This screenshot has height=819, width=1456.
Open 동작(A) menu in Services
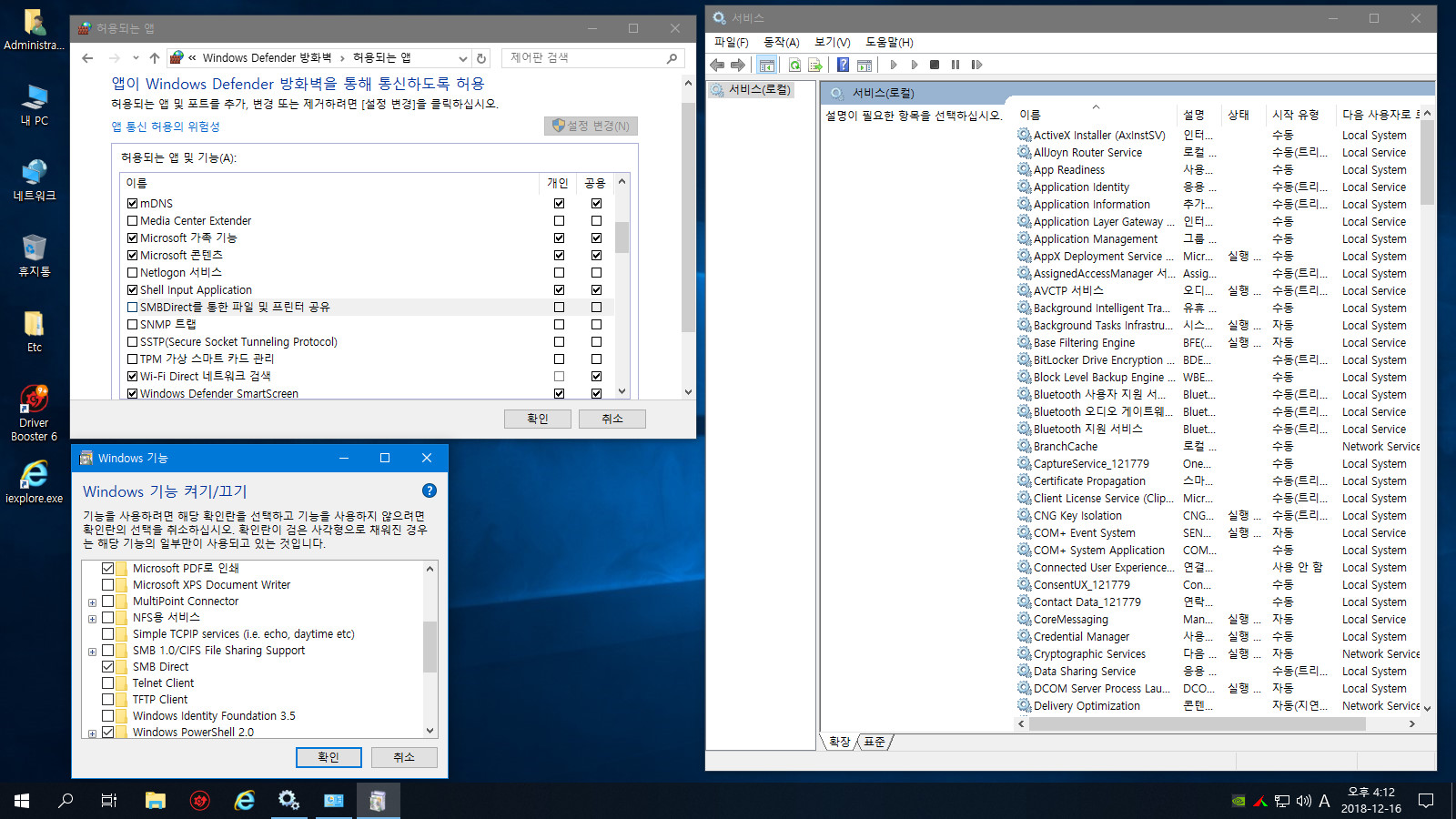[782, 42]
